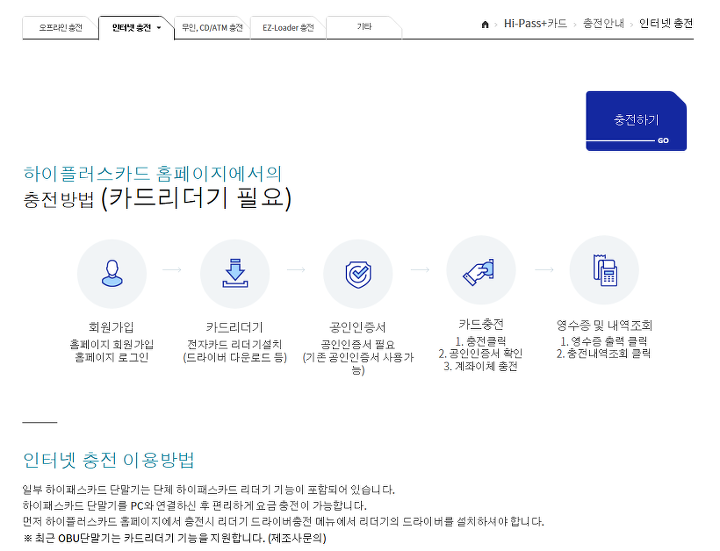Switch to 무인, CD/ATM 충전 tab
The image size is (720, 551).
click(212, 28)
